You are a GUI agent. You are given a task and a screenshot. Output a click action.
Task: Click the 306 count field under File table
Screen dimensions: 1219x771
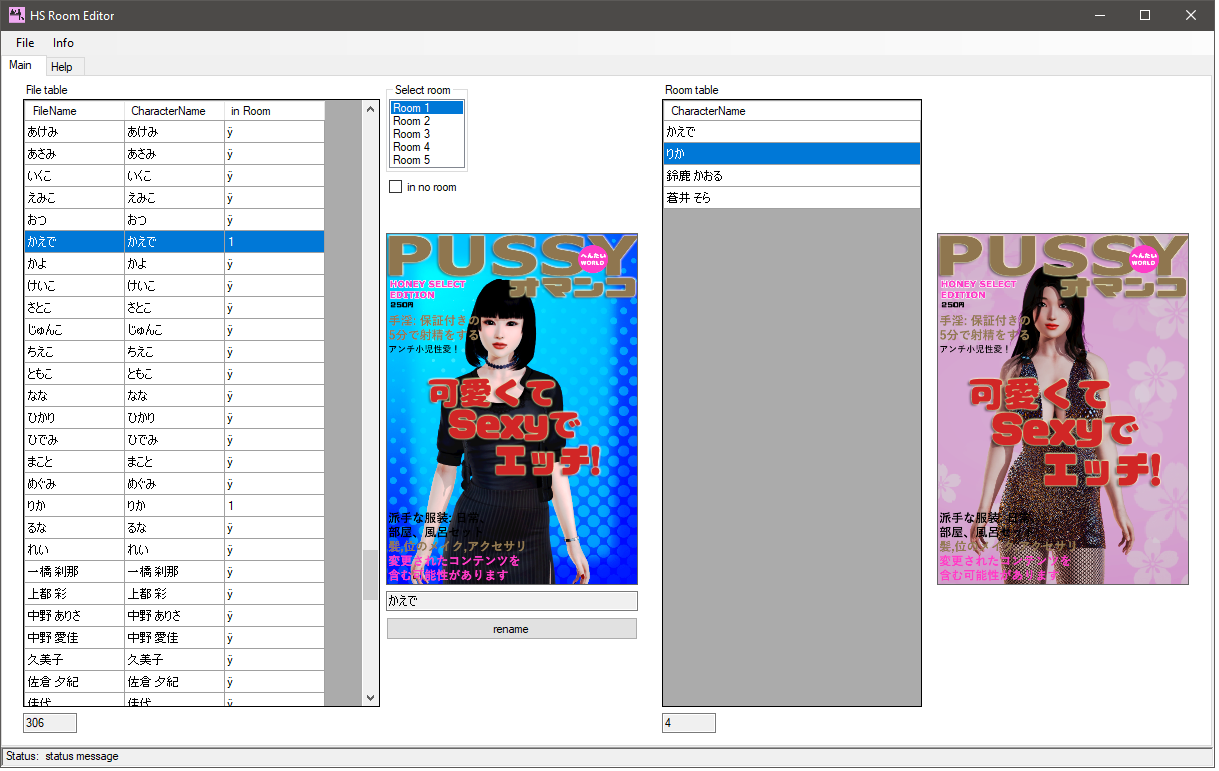[x=50, y=723]
